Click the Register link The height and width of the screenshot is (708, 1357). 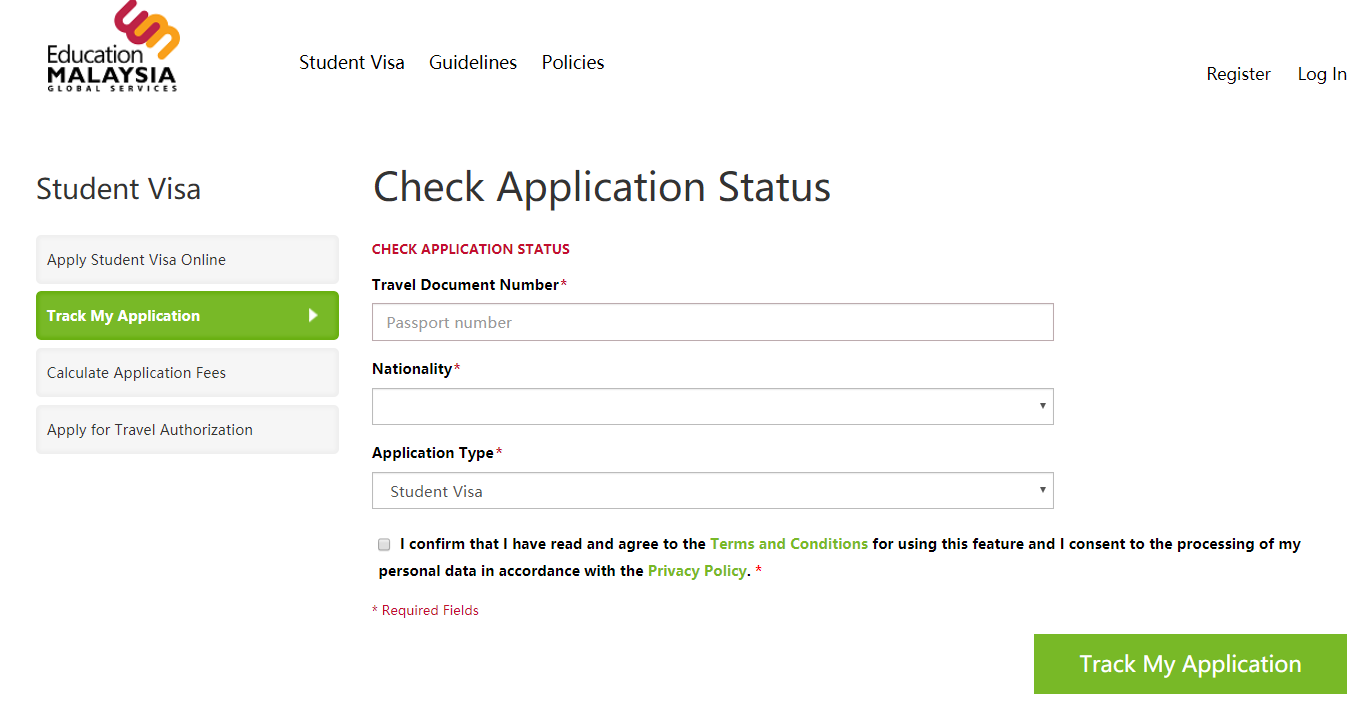(x=1238, y=74)
